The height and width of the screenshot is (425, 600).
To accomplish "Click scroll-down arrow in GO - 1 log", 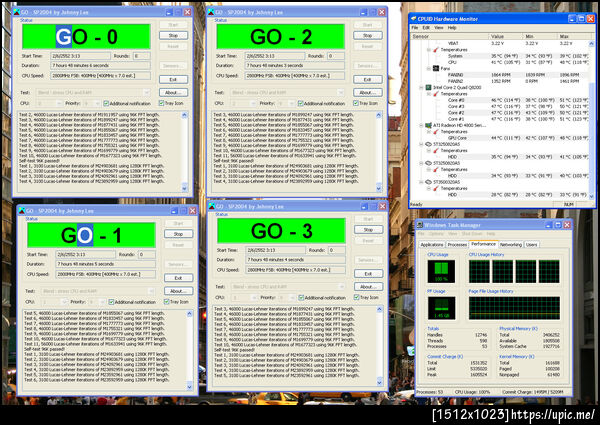I will point(190,387).
